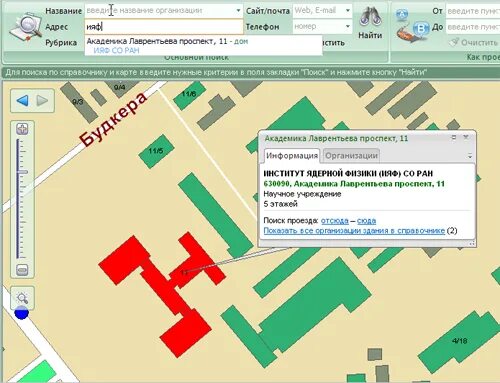Focus the От route start field

pos(473,11)
